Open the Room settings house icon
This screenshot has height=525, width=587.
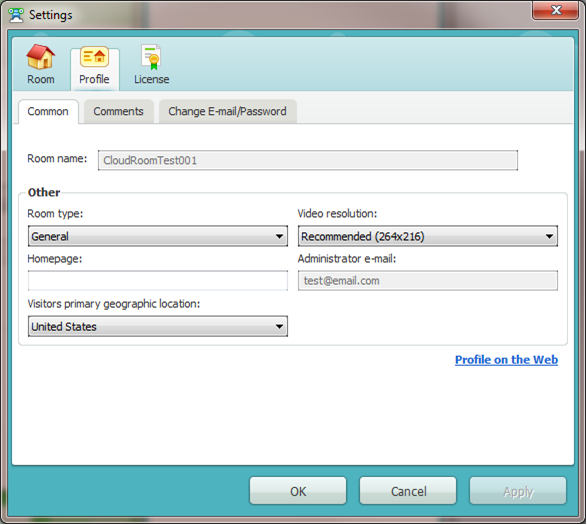coord(40,57)
